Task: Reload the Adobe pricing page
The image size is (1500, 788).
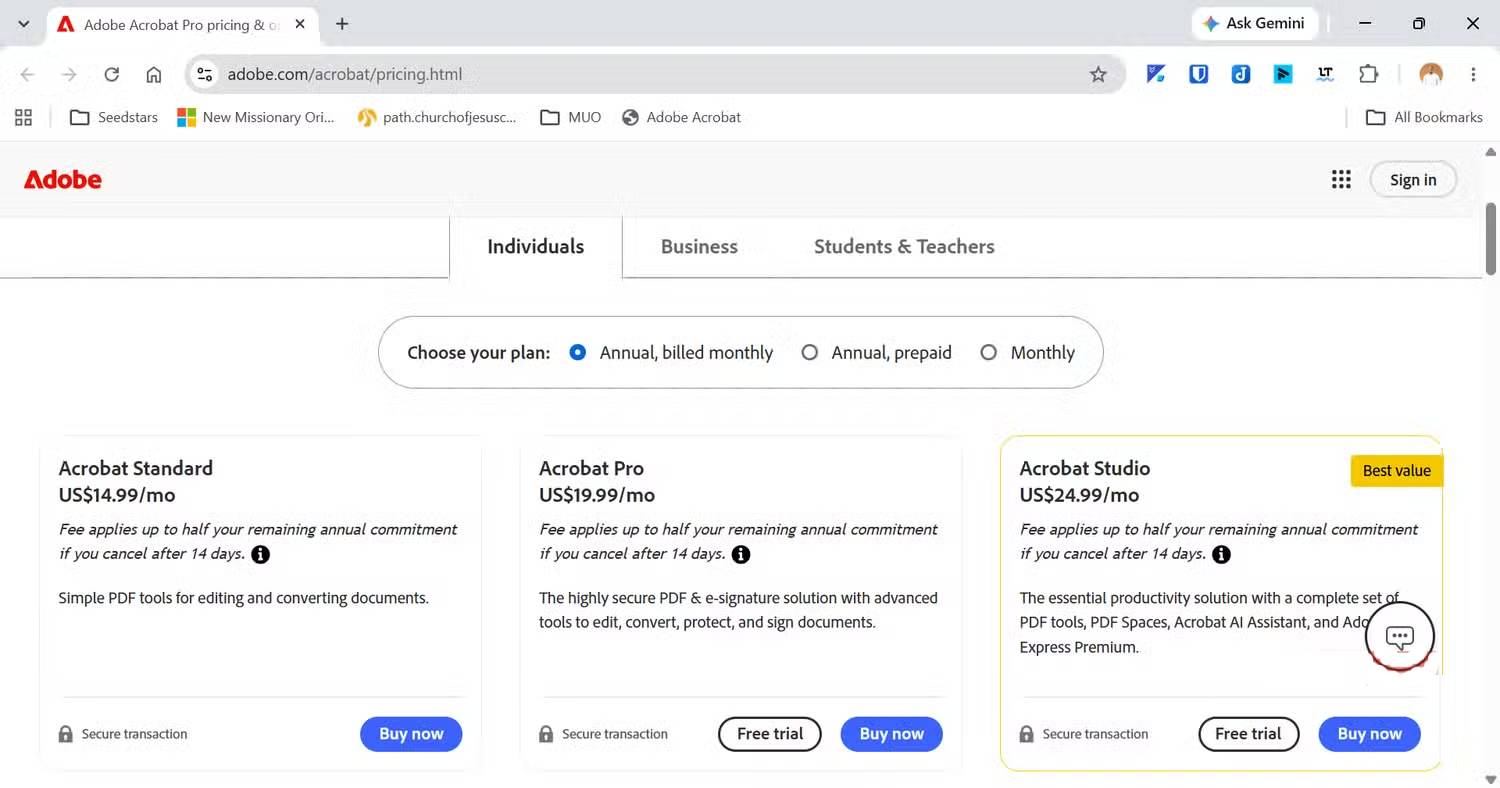Action: [112, 74]
